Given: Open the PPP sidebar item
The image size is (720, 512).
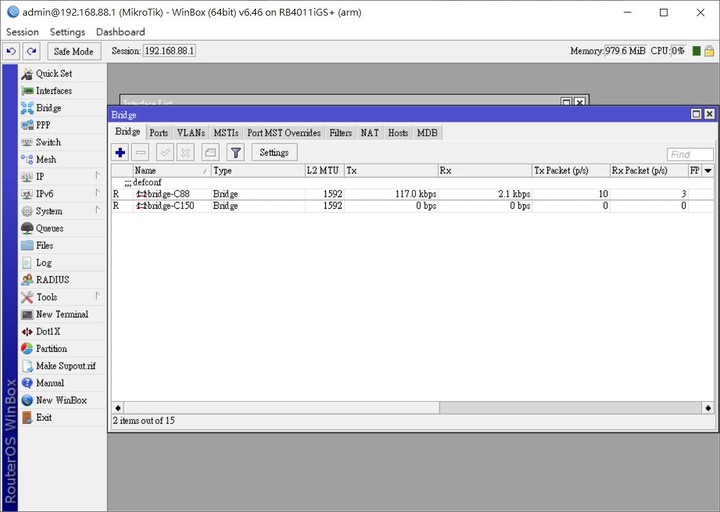Looking at the screenshot, I should click(x=62, y=125).
